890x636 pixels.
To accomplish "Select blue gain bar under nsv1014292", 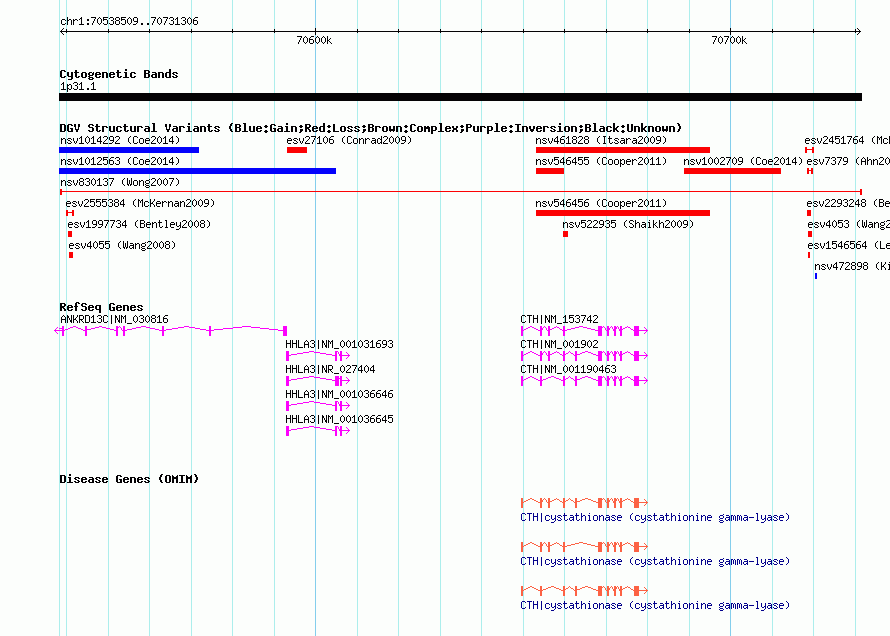I will [x=129, y=150].
